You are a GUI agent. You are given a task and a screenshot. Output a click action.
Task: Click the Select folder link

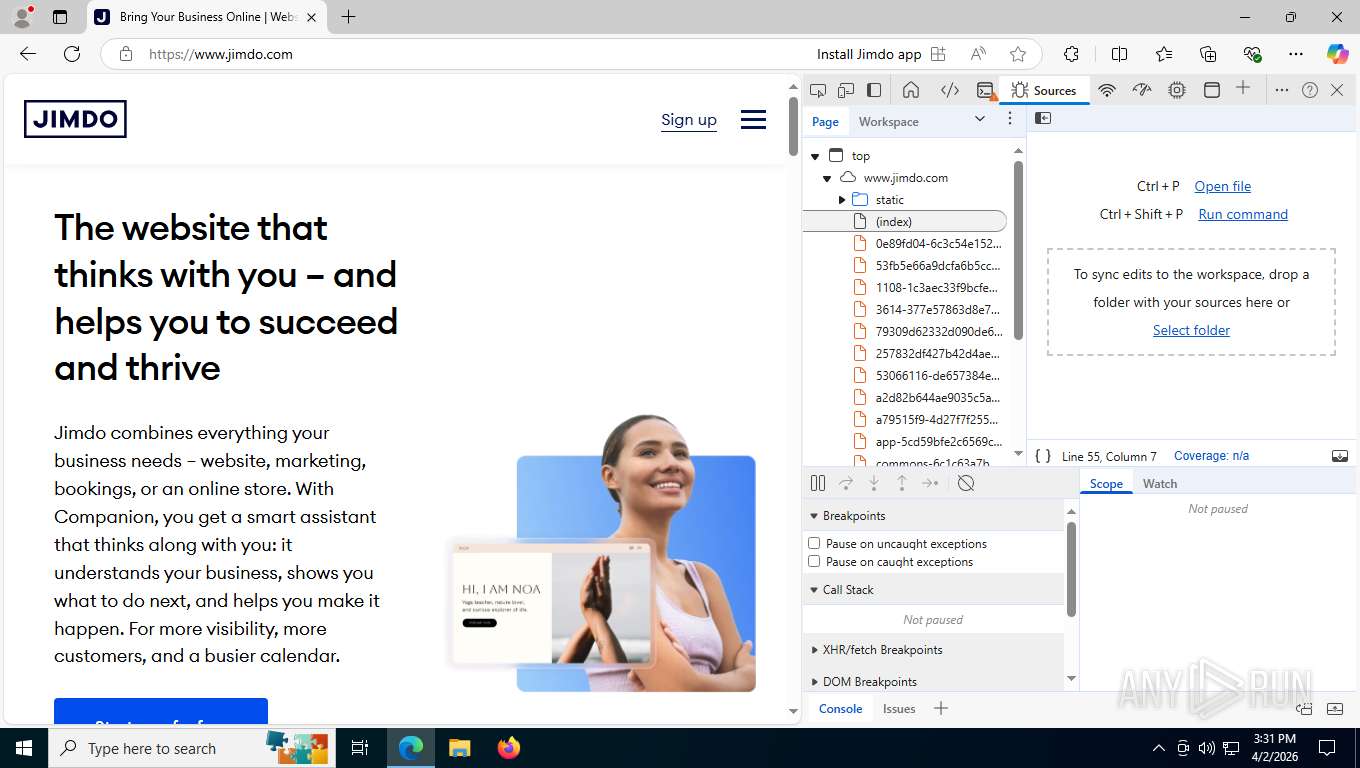[x=1191, y=330]
